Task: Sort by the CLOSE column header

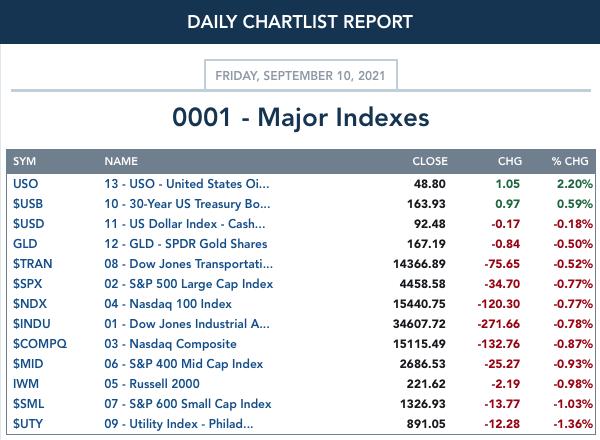Action: pyautogui.click(x=430, y=161)
